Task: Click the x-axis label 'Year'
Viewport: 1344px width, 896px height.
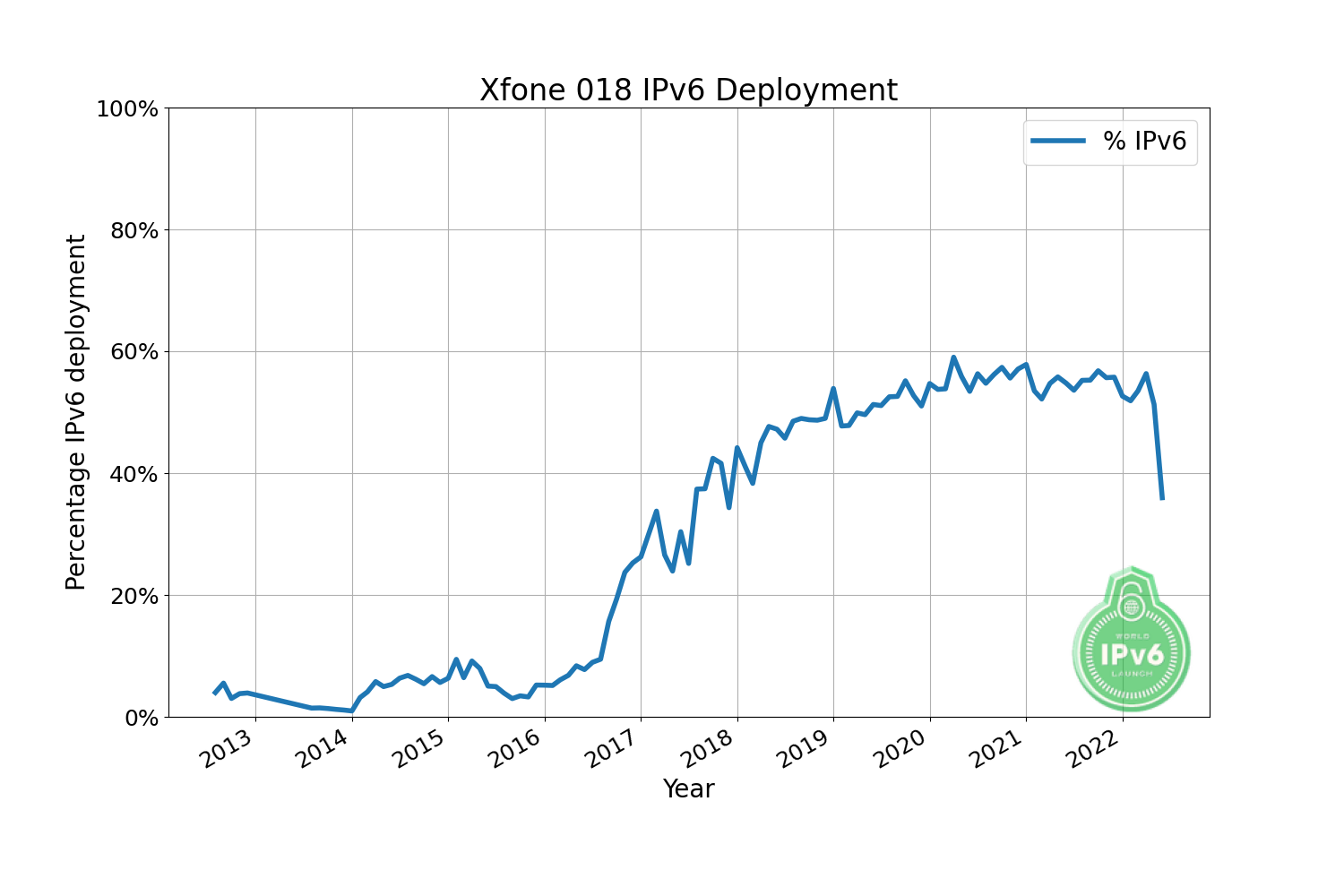Action: click(x=688, y=789)
